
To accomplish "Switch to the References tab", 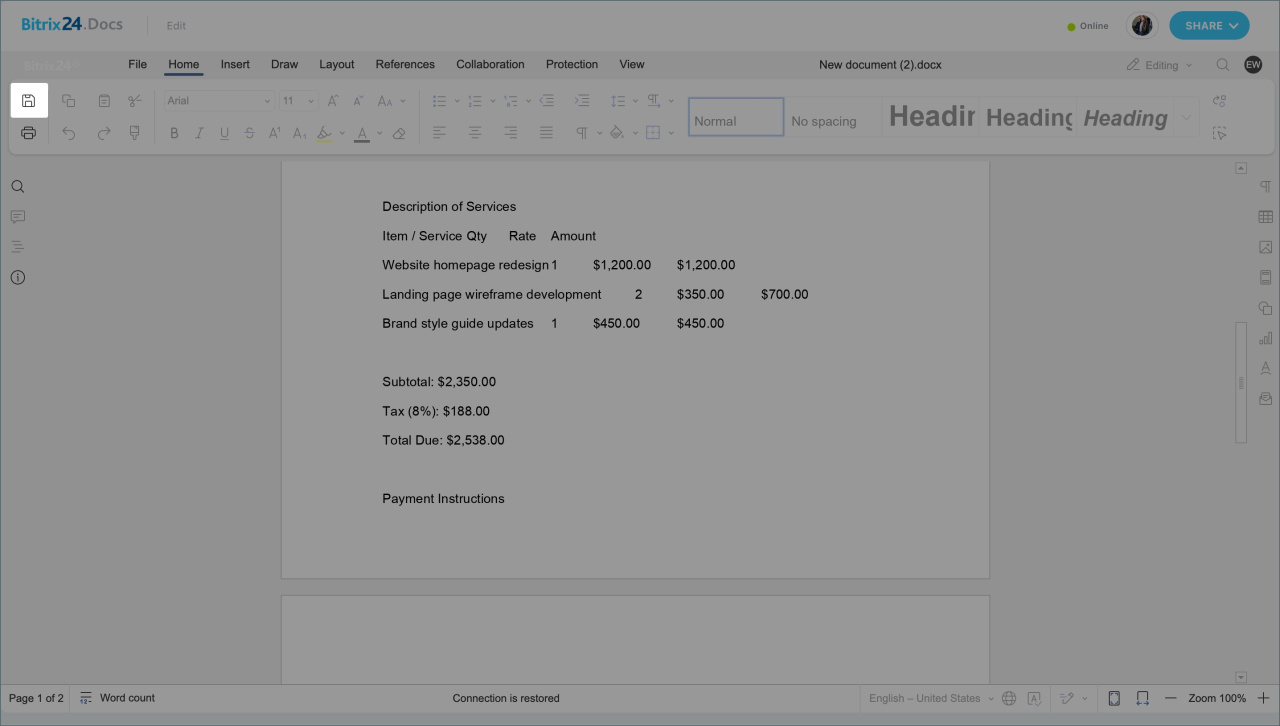I will click(405, 64).
